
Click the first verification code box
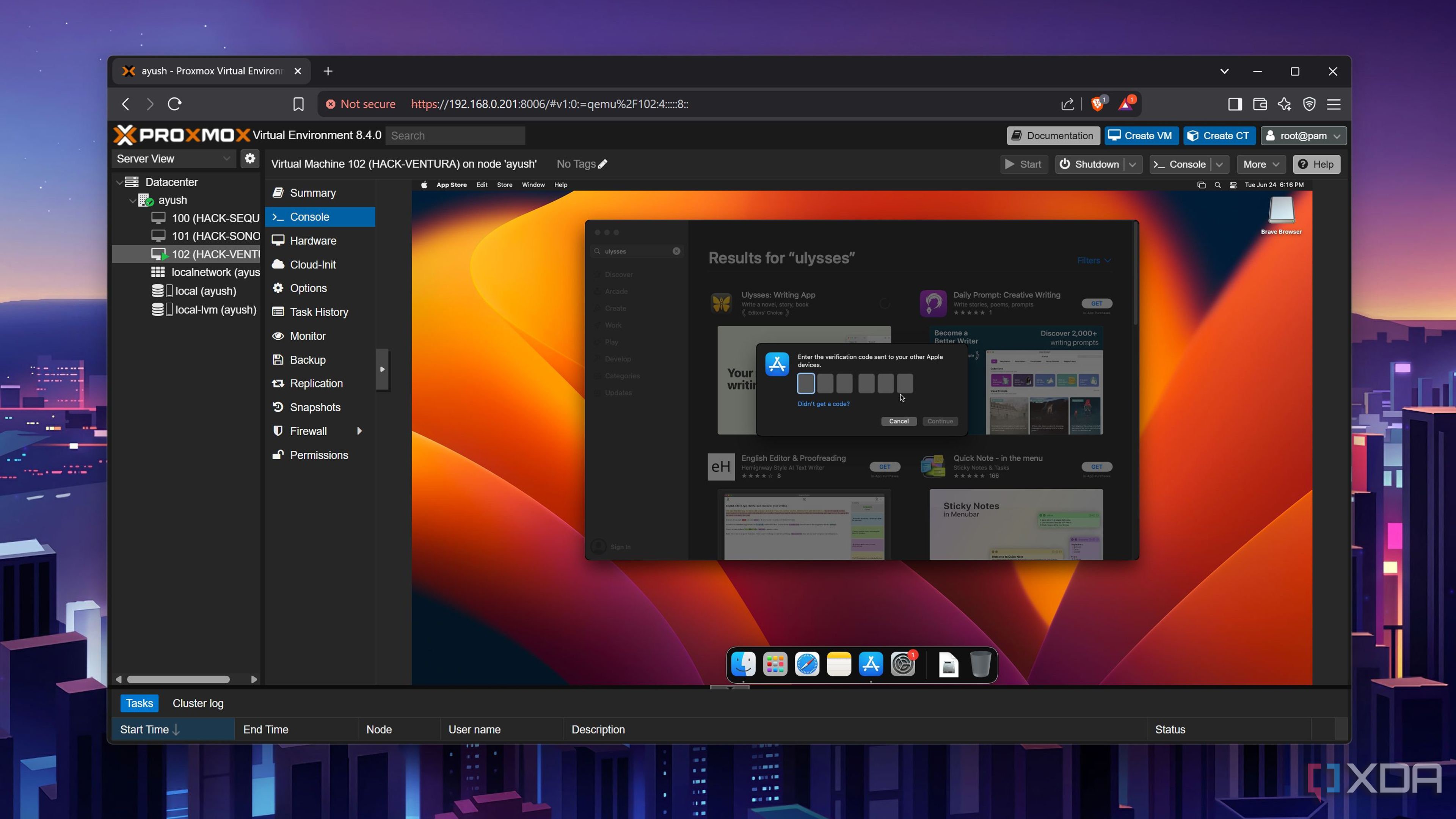pos(806,384)
